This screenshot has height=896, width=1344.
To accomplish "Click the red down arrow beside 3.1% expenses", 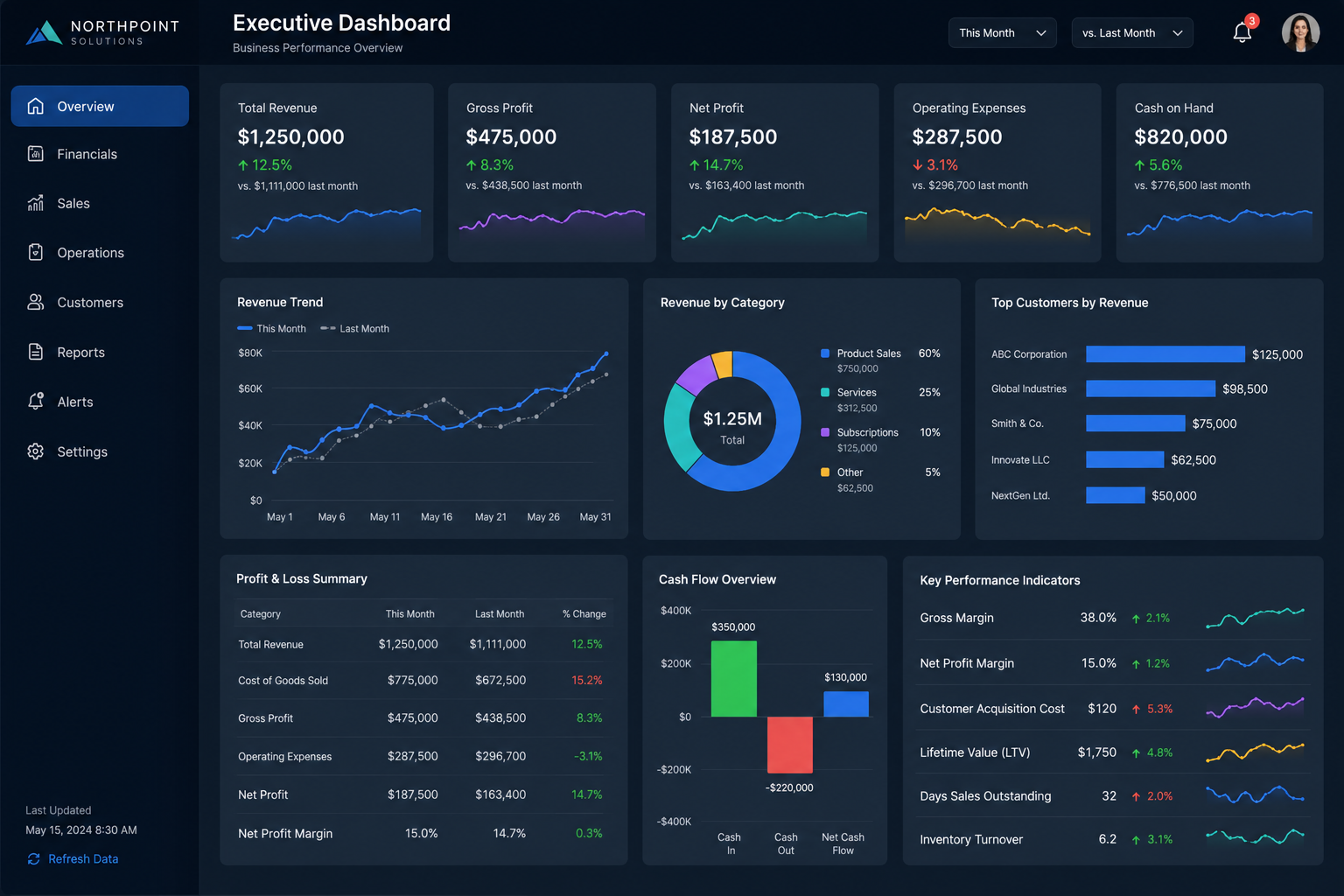I will tap(918, 164).
